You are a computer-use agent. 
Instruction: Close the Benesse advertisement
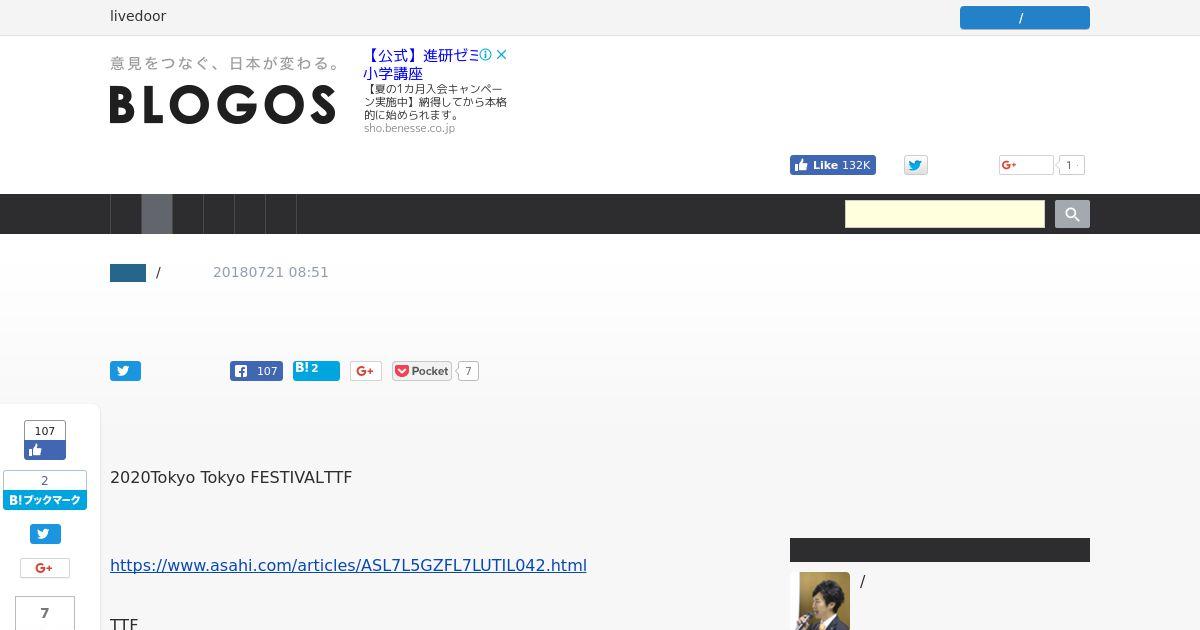(x=502, y=55)
